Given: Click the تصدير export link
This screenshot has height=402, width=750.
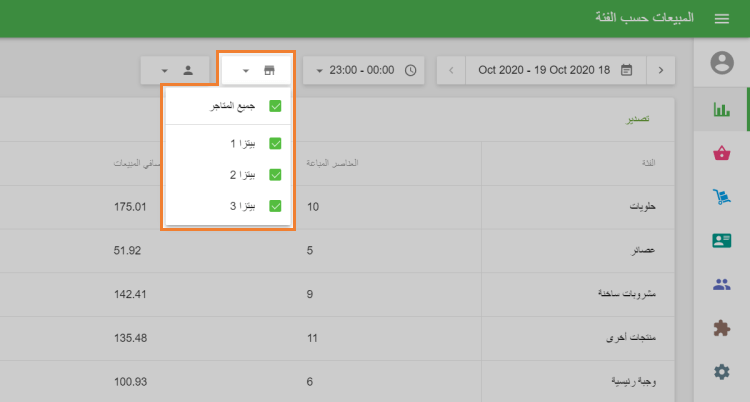Looking at the screenshot, I should 637,119.
